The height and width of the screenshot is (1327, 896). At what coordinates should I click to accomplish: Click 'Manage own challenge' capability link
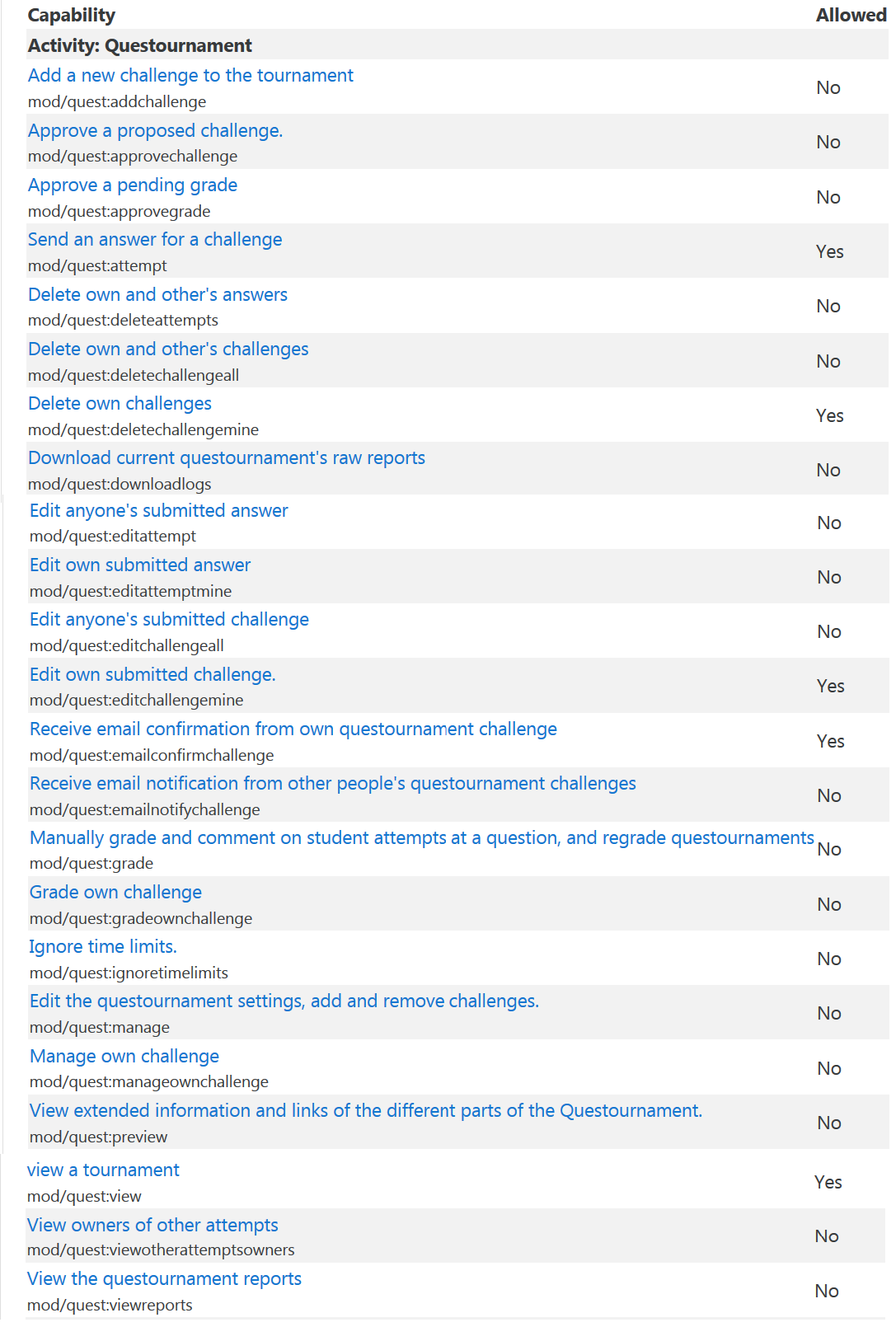click(x=124, y=1057)
